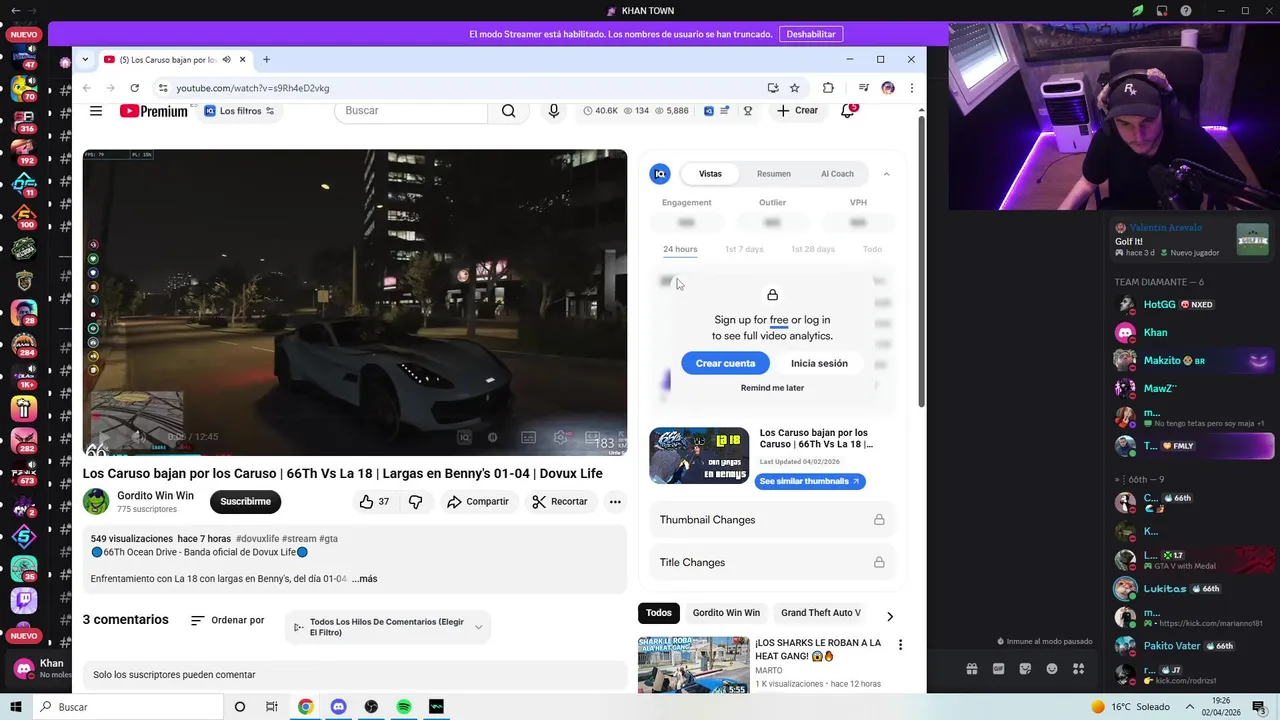Screen dimensions: 1280x720
Task: Open player settings gear icon
Action: tap(561, 437)
